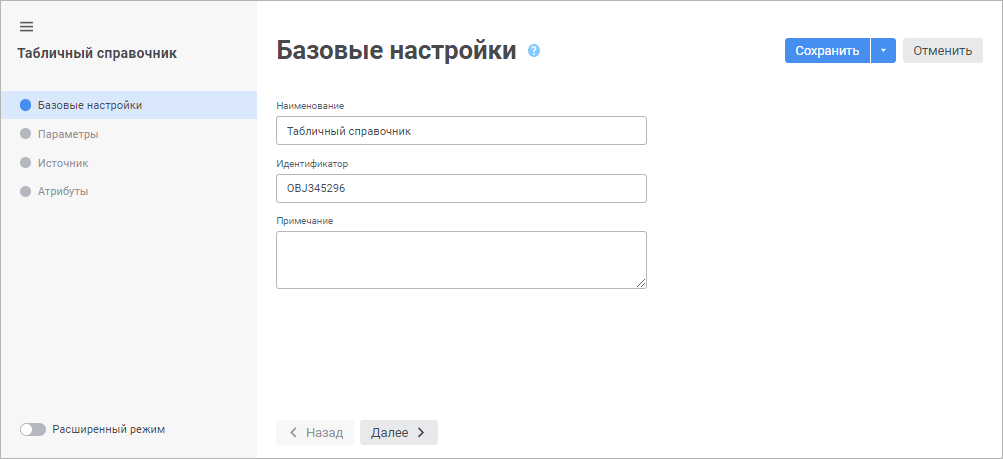Click the Источник step circle icon
The height and width of the screenshot is (459, 1003).
click(26, 162)
